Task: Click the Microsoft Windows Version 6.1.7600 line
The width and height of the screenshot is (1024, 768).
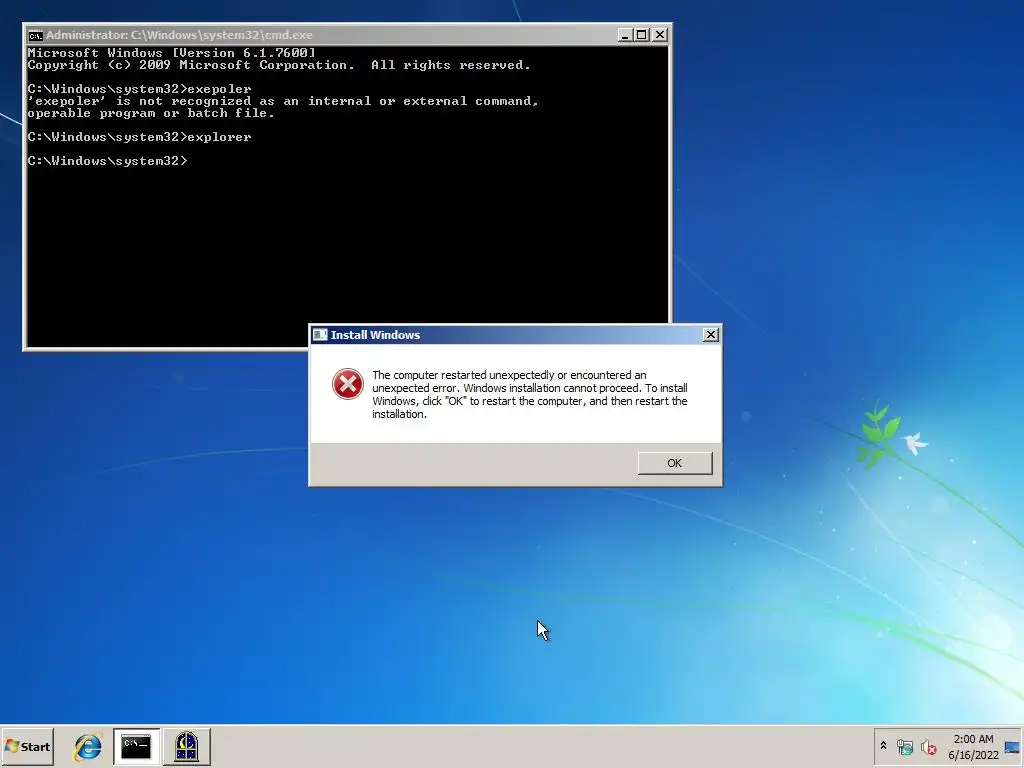Action: pyautogui.click(x=171, y=52)
